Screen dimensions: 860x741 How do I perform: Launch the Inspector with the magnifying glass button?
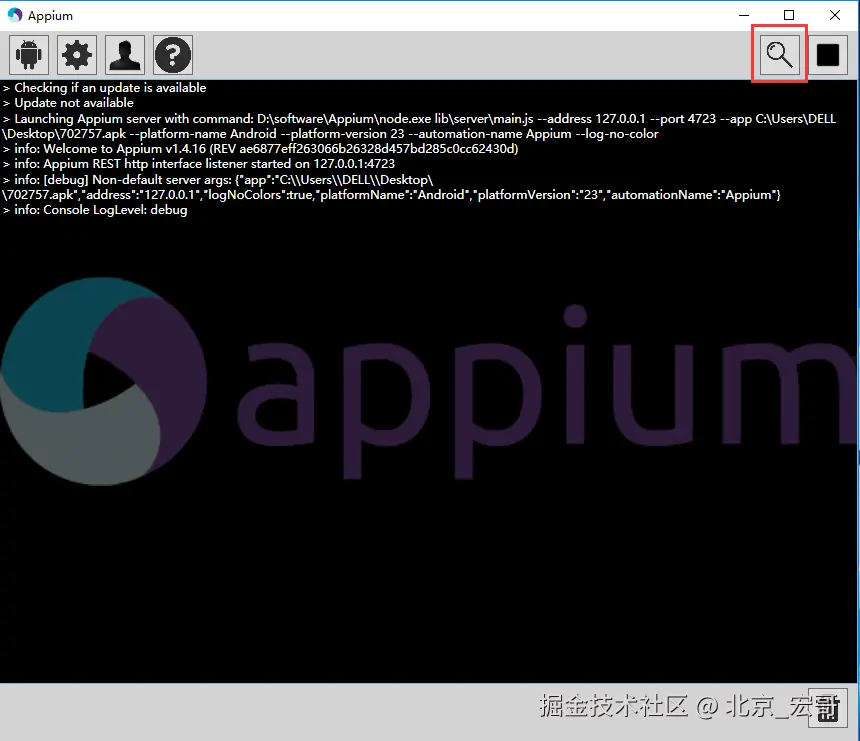click(x=779, y=54)
